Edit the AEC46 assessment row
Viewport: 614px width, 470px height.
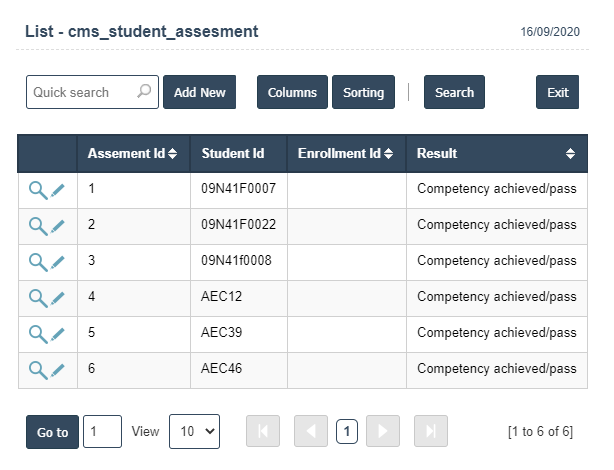58,369
